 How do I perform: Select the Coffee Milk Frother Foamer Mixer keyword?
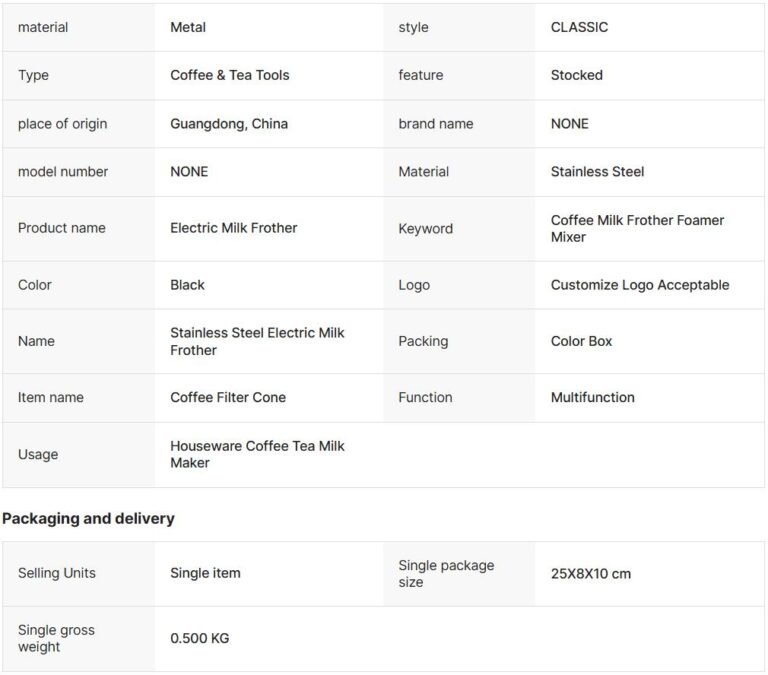637,228
